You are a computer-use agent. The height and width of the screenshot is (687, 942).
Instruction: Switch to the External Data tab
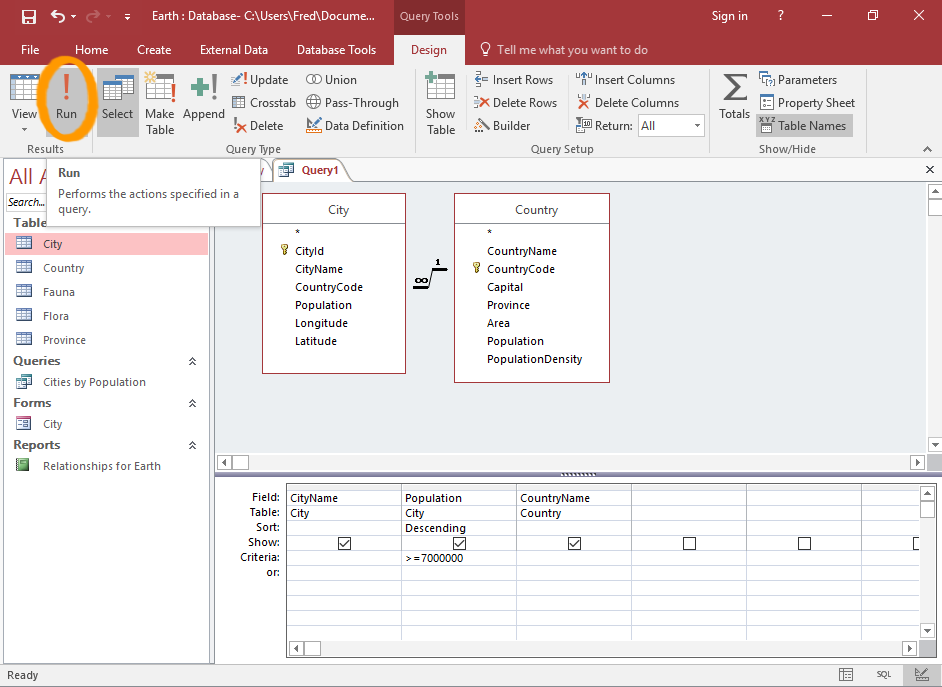(x=234, y=50)
